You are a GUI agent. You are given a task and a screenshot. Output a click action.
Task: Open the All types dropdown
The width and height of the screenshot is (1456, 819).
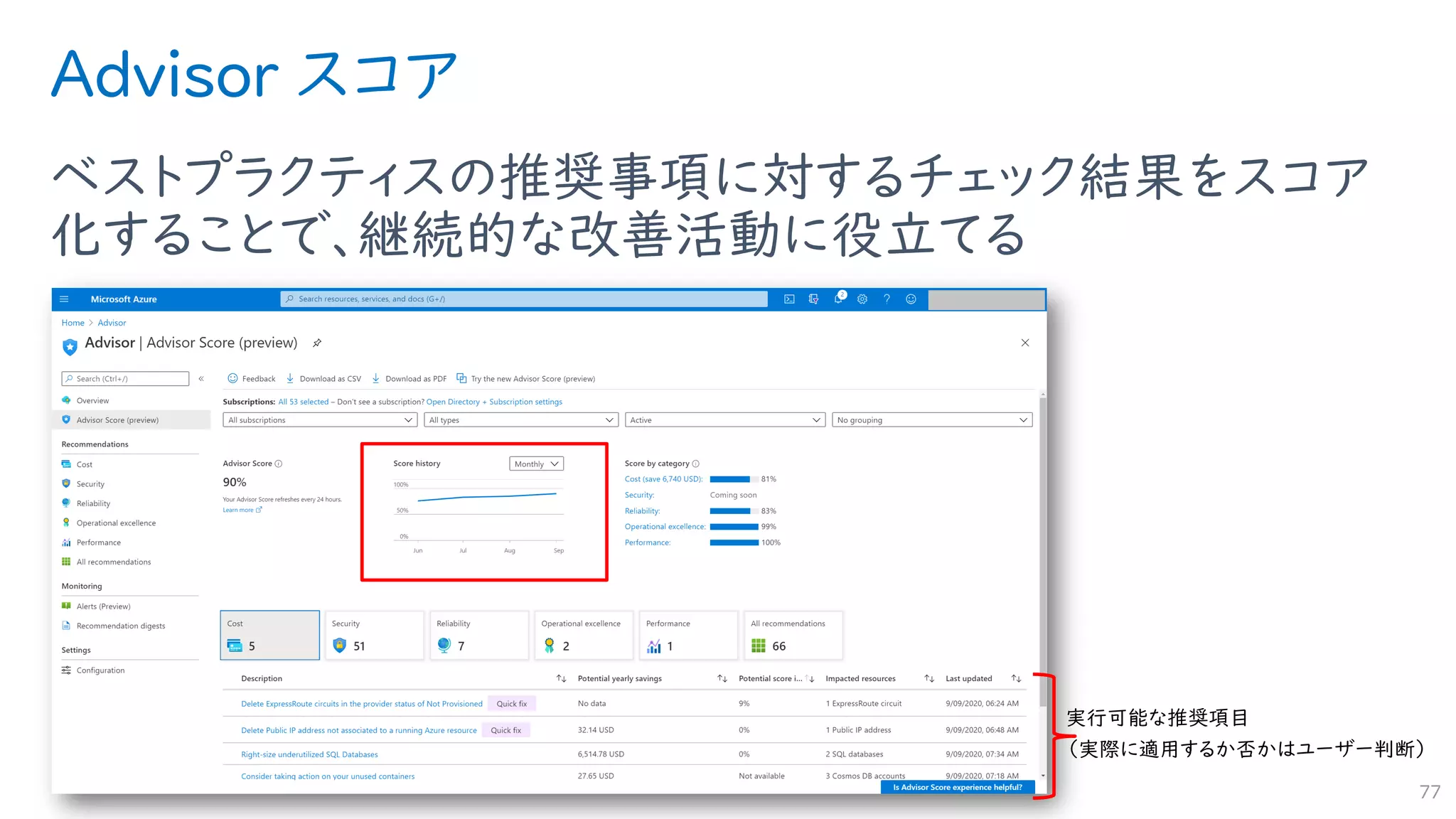tap(521, 420)
